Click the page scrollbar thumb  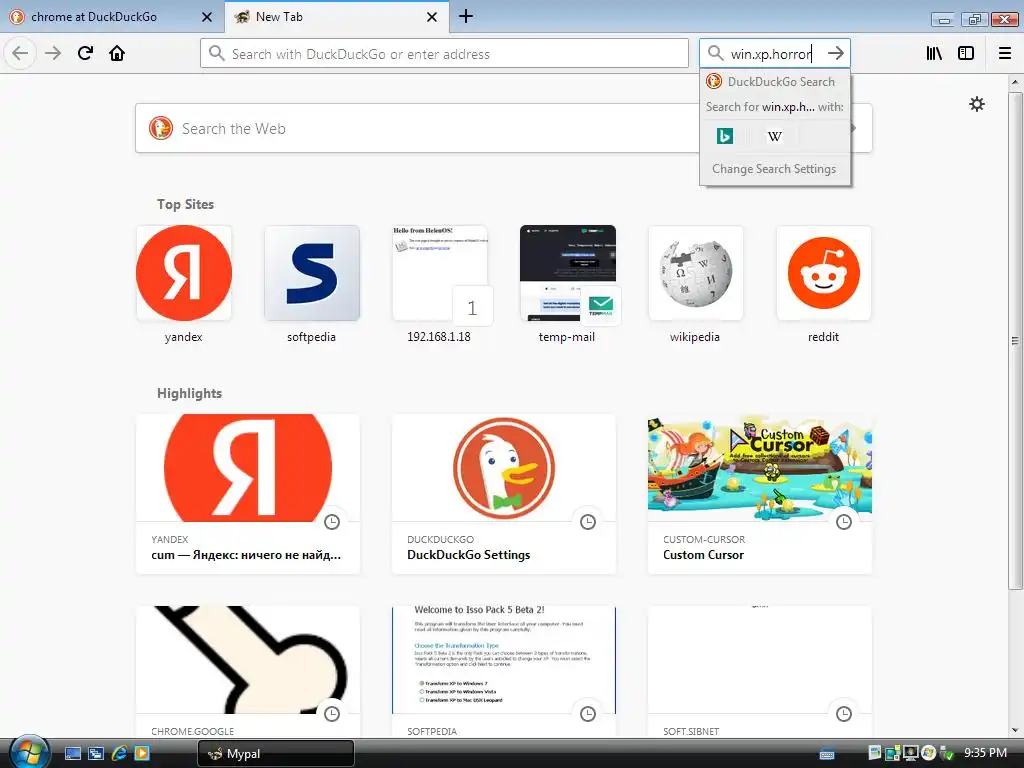click(1015, 340)
